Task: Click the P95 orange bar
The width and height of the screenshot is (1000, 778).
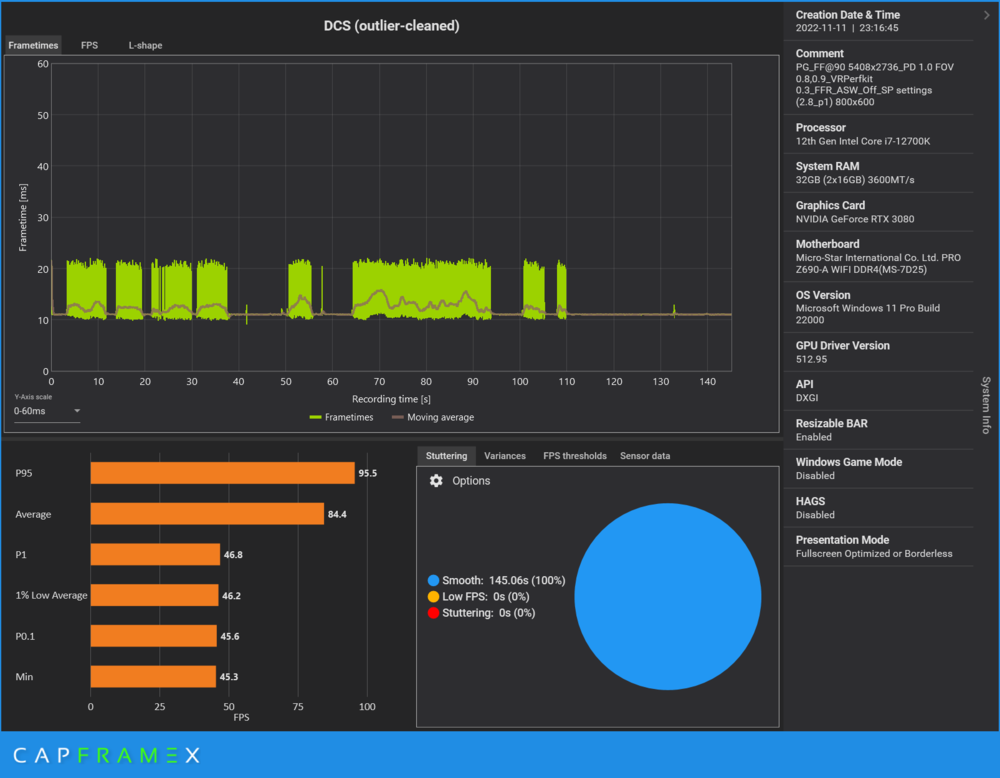Action: pyautogui.click(x=222, y=473)
